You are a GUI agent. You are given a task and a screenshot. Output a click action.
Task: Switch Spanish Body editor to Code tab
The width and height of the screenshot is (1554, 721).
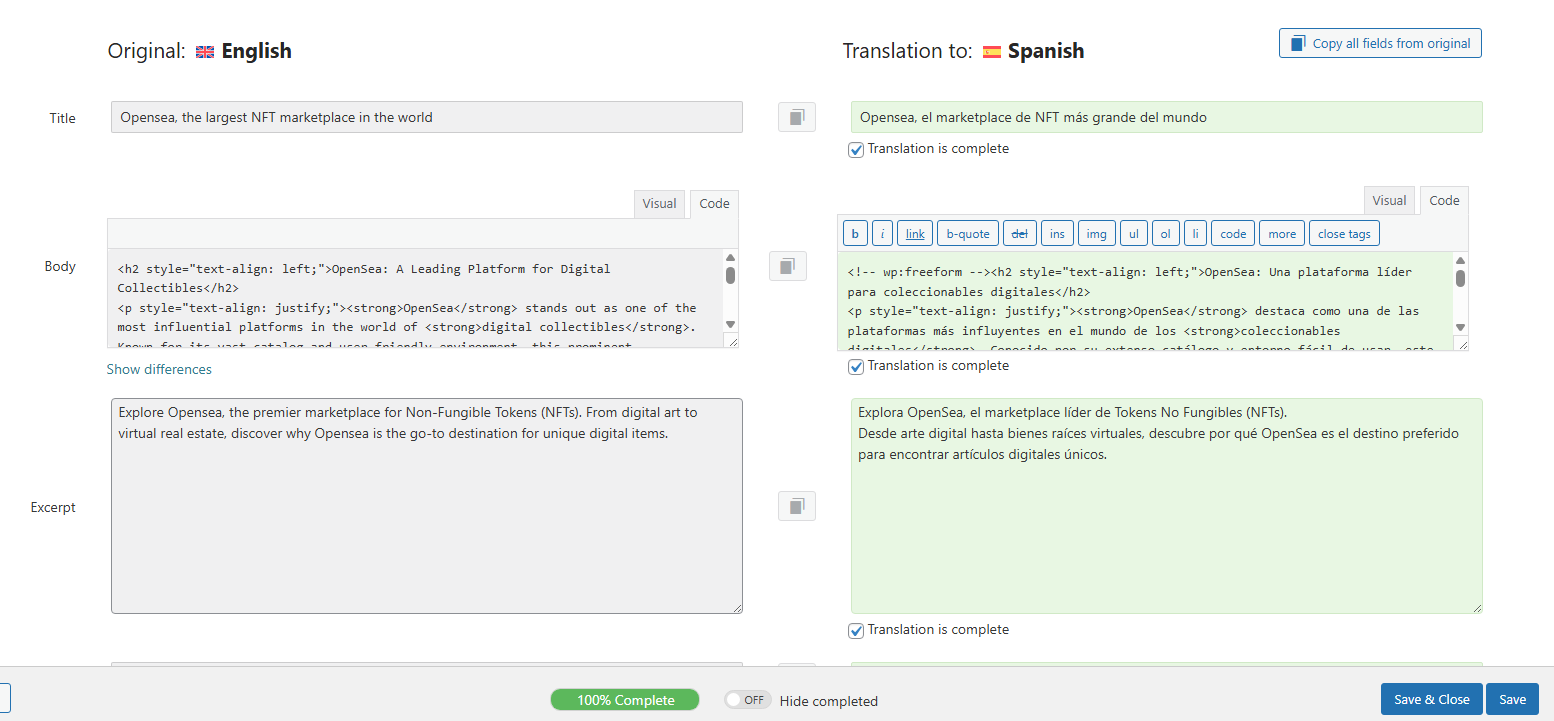tap(1444, 200)
